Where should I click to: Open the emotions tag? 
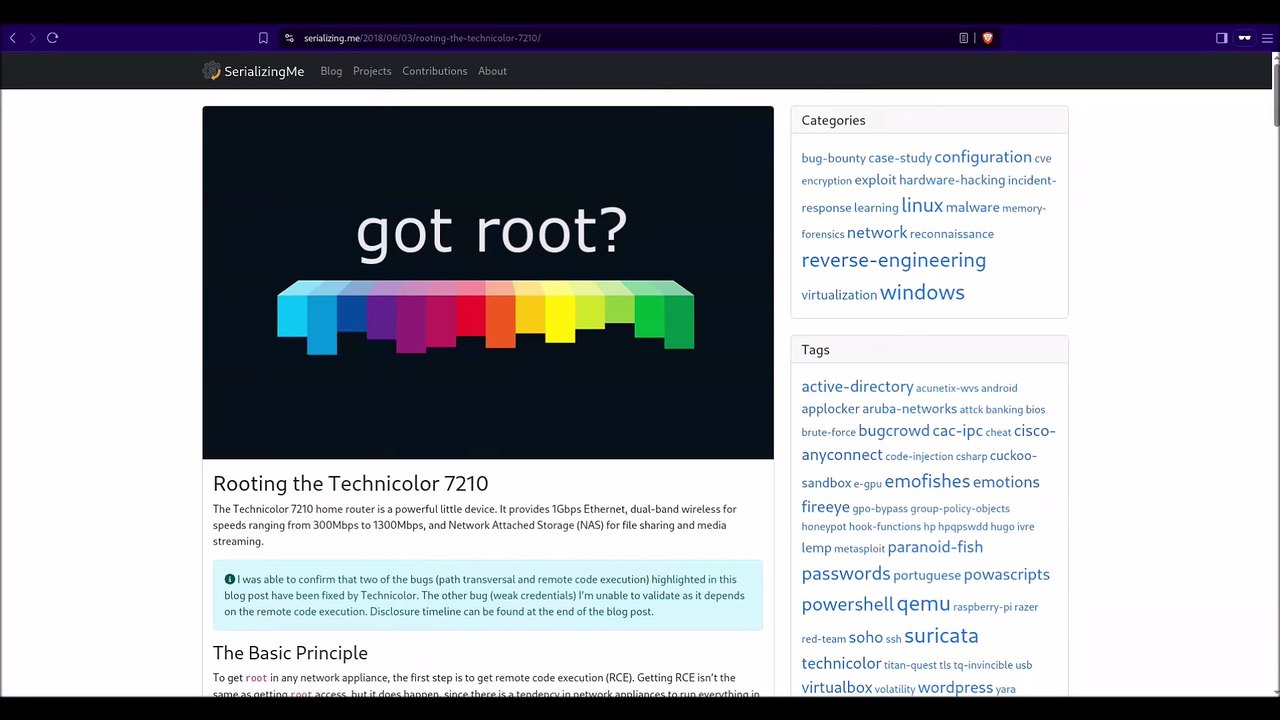pos(1006,482)
